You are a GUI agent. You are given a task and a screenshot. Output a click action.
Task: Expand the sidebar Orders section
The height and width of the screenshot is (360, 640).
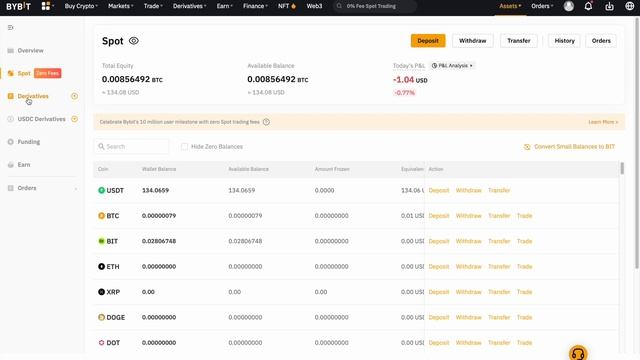click(76, 188)
